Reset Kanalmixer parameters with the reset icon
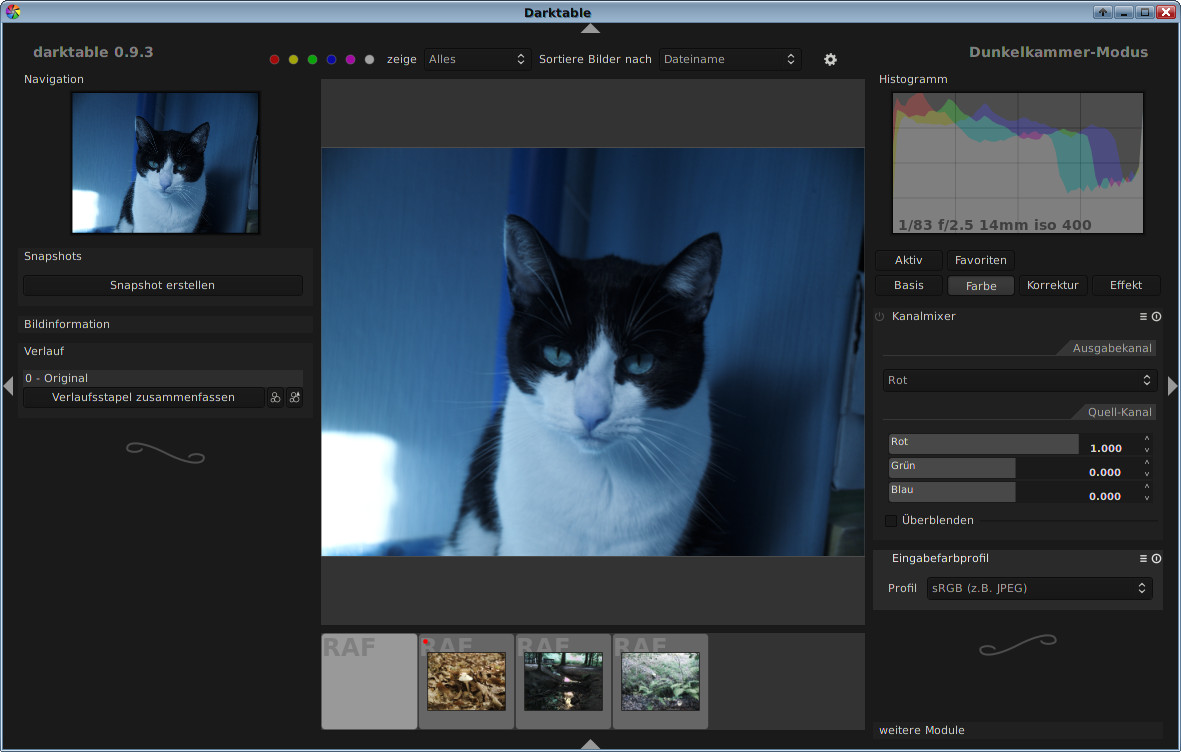This screenshot has height=752, width=1181. click(x=1156, y=316)
